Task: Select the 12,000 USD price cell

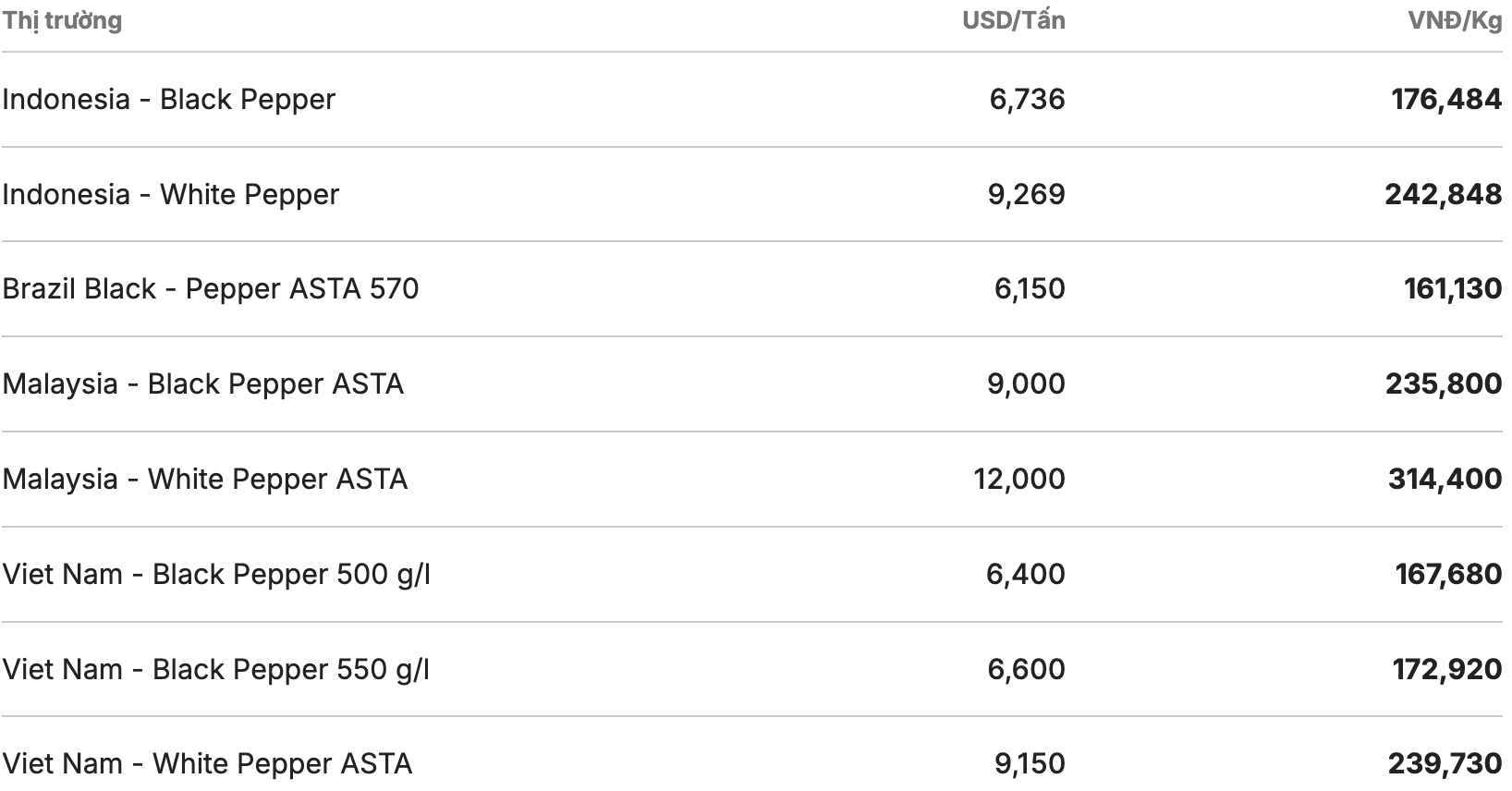Action: (1018, 479)
